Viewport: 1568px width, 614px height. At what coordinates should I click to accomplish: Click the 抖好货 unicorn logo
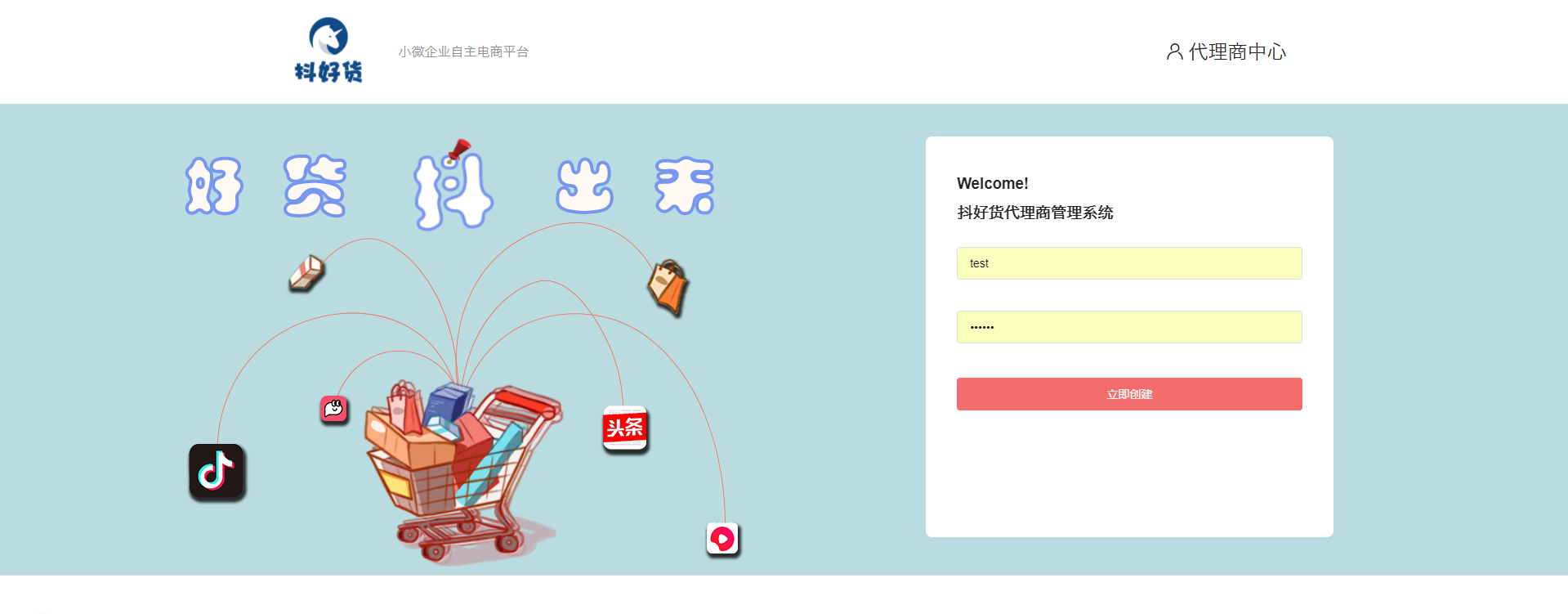(328, 50)
